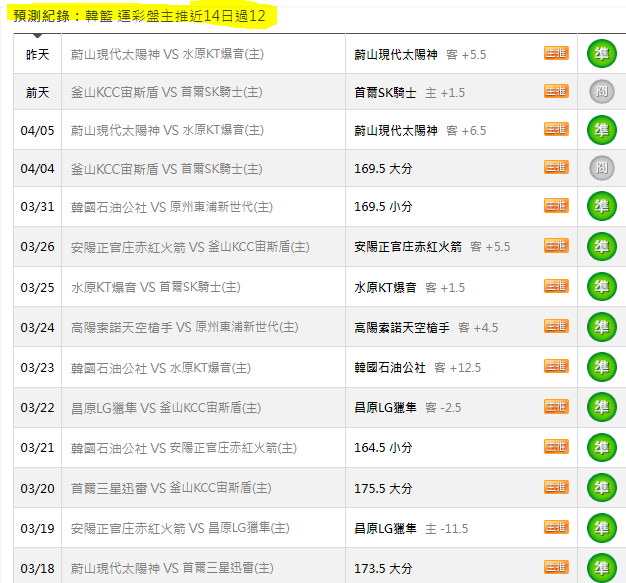Click the green 準 icon in the 昨天 row
The width and height of the screenshot is (626, 583).
[602, 54]
